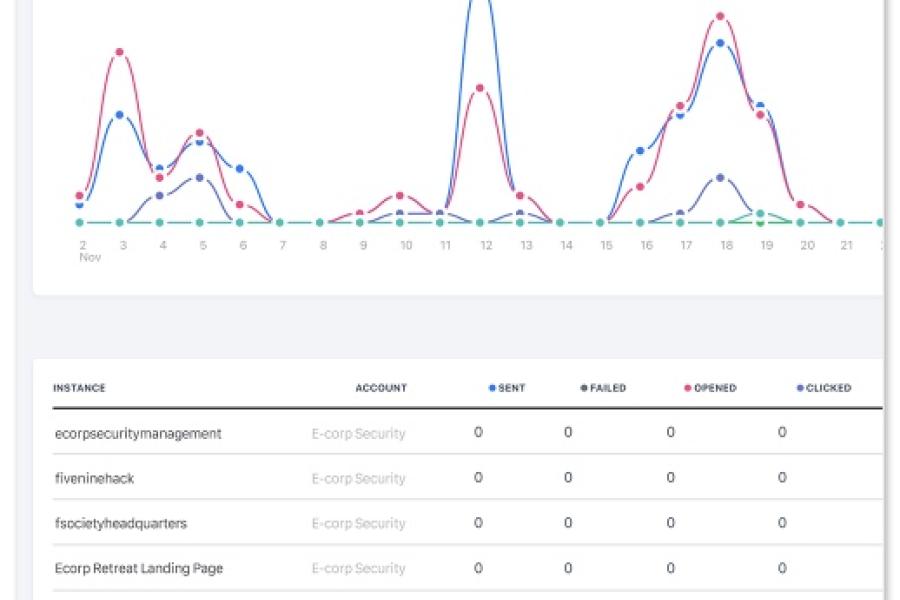Click E-corp Security account in fiveninehack row

pos(358,478)
